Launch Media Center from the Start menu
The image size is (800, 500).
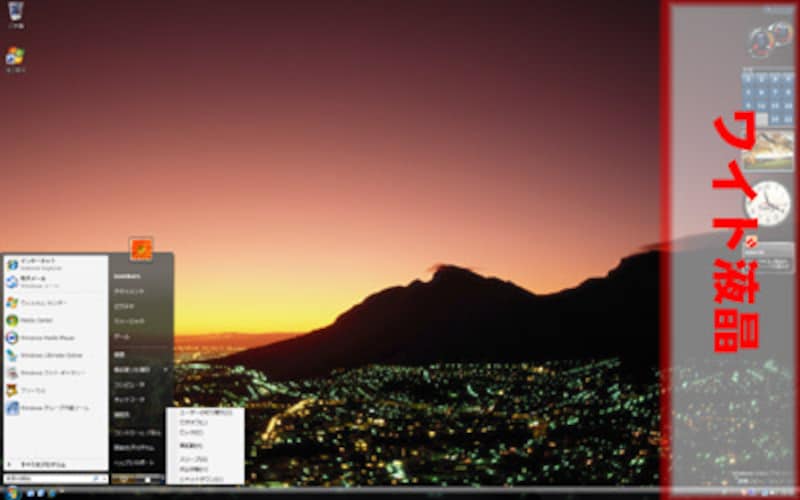[x=55, y=320]
